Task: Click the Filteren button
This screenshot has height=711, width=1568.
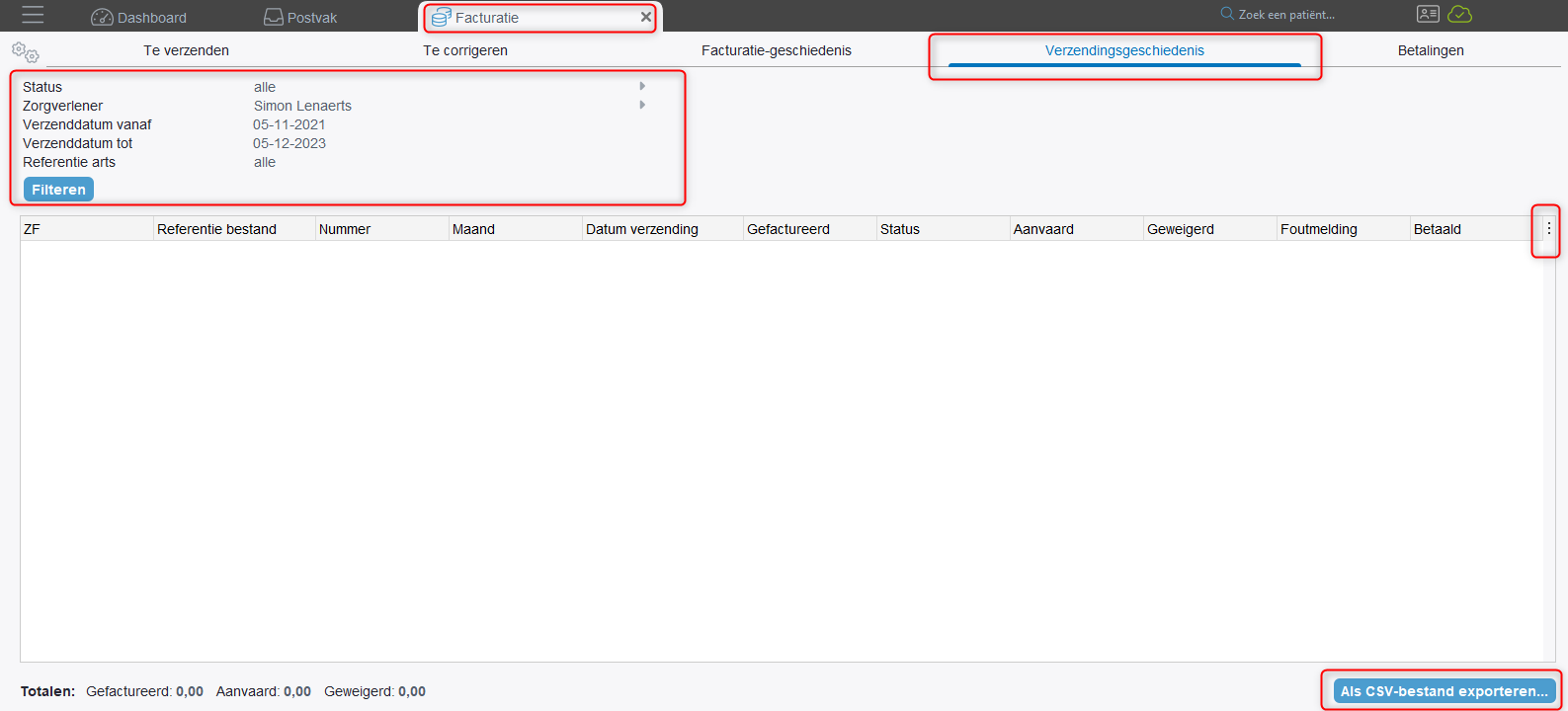Action: pos(58,190)
